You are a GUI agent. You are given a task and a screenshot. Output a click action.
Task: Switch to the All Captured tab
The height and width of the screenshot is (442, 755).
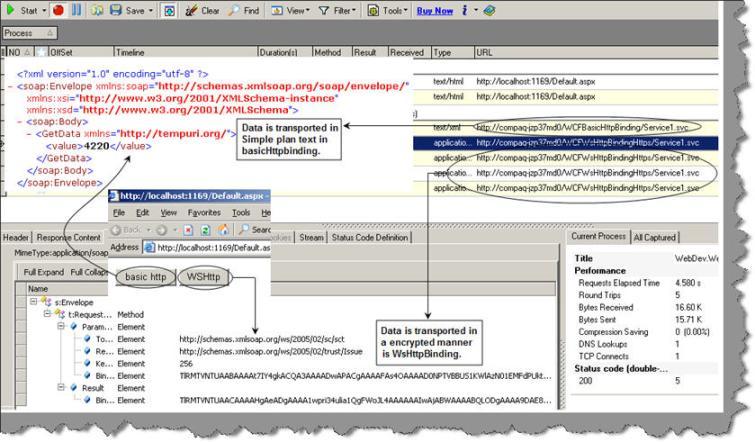pyautogui.click(x=654, y=237)
